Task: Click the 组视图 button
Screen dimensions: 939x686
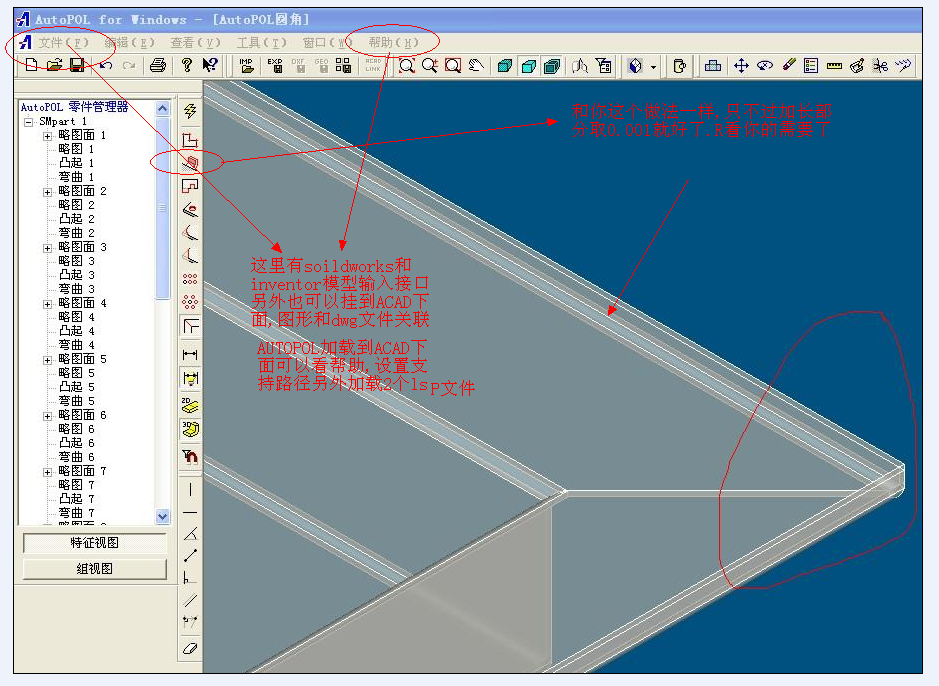Action: 95,569
